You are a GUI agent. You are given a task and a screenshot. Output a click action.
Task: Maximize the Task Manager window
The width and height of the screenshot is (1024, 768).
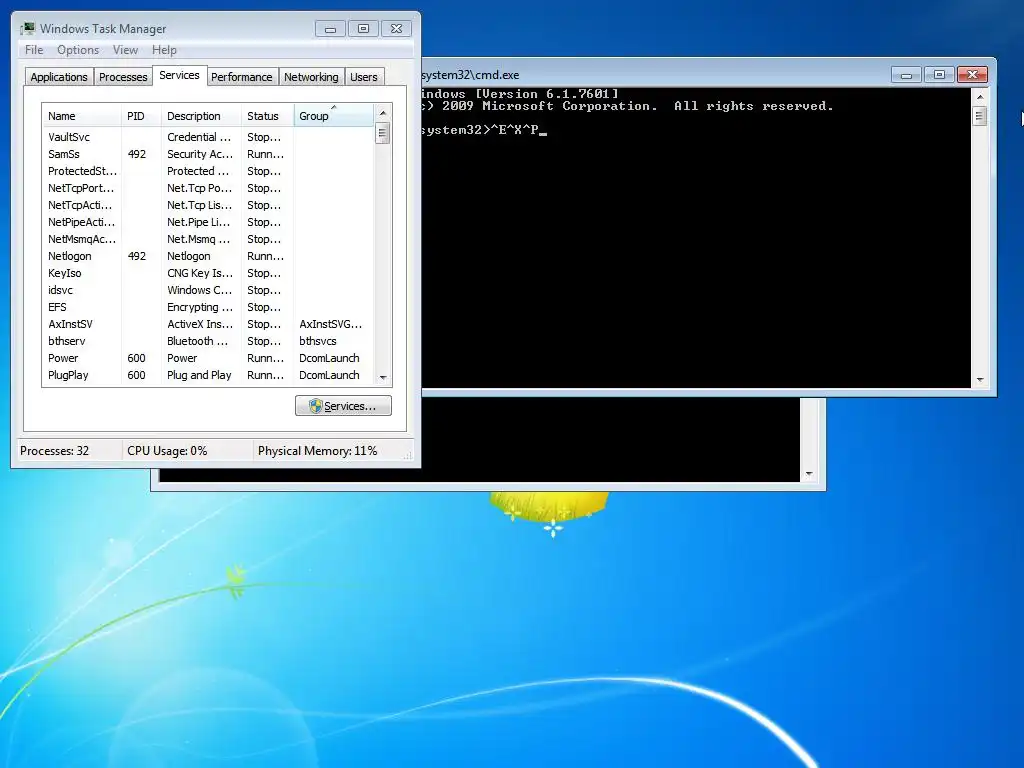pyautogui.click(x=364, y=29)
